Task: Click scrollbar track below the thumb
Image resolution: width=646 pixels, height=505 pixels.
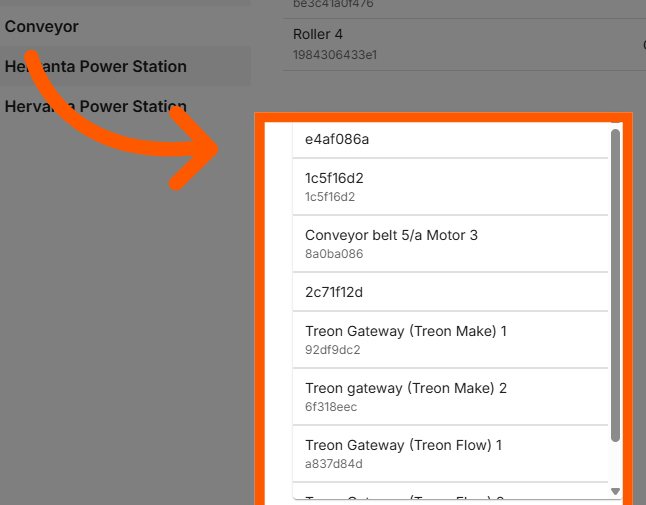Action: pos(615,463)
